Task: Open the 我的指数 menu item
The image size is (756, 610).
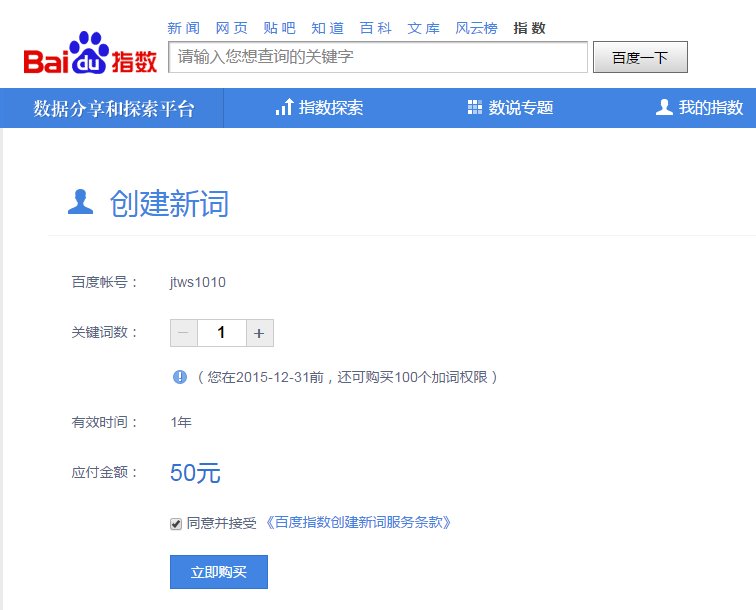Action: pyautogui.click(x=700, y=107)
